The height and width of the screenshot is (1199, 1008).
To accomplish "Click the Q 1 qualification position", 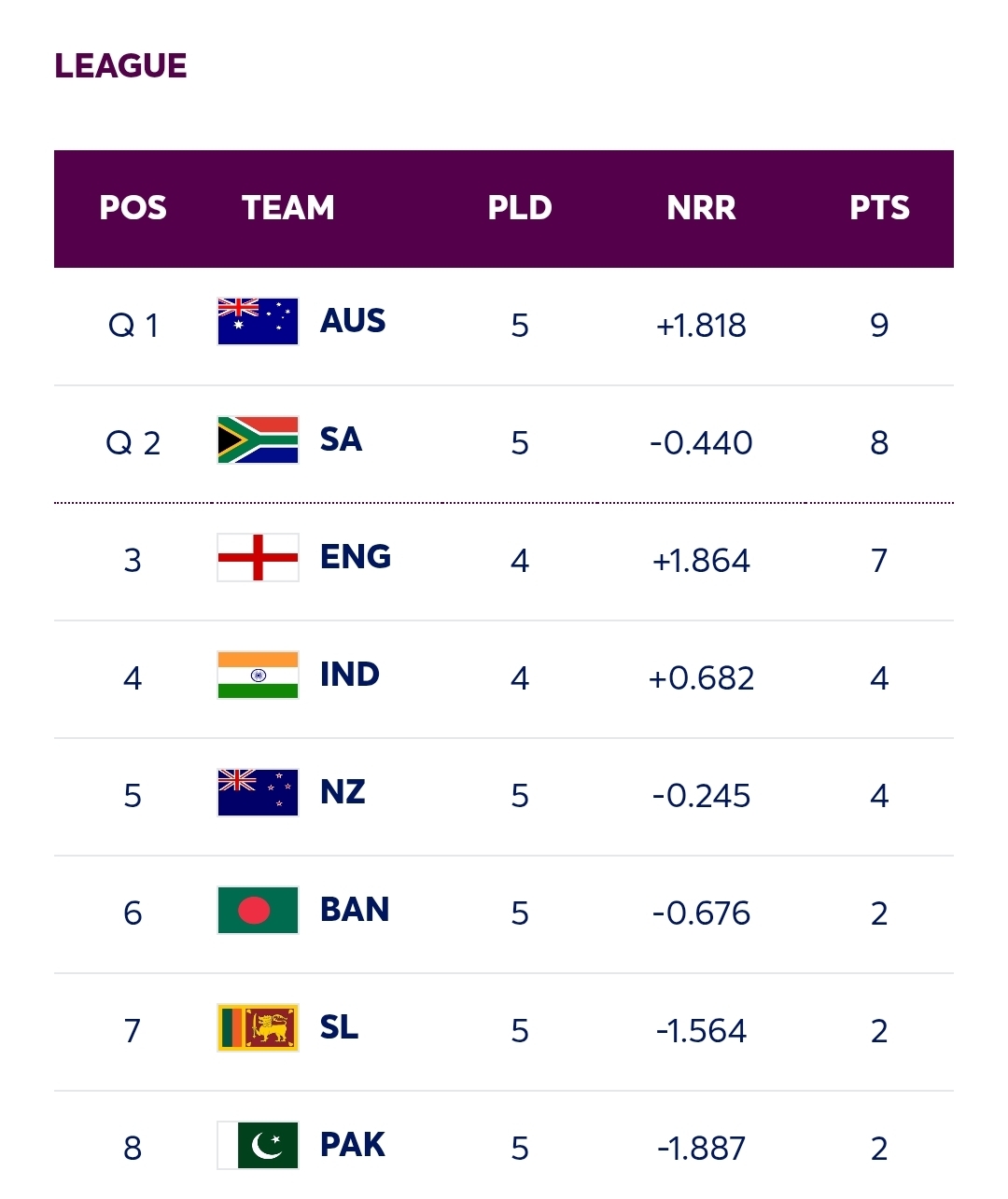I will tap(133, 326).
